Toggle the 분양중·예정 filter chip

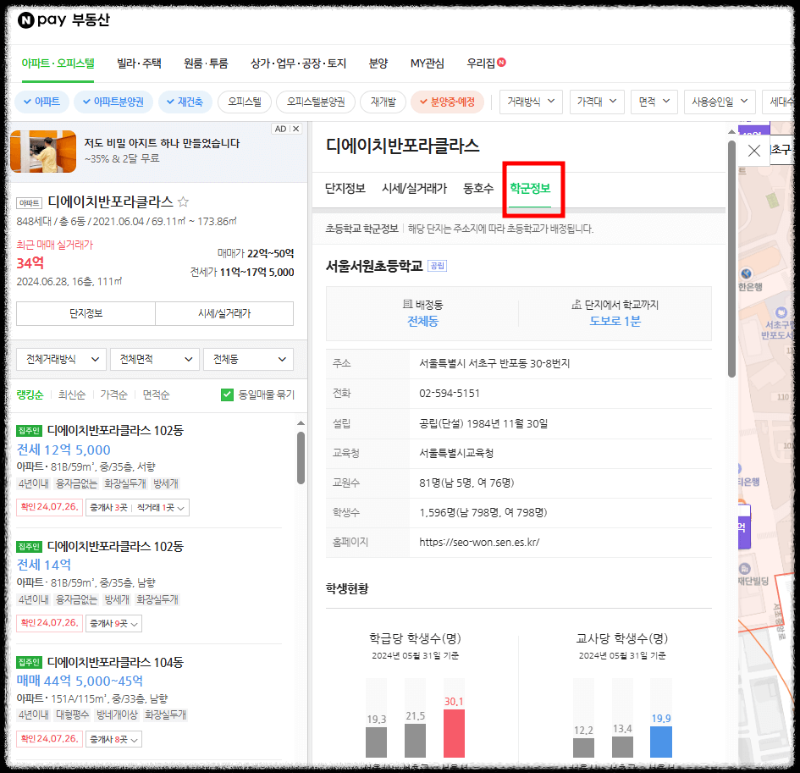447,102
